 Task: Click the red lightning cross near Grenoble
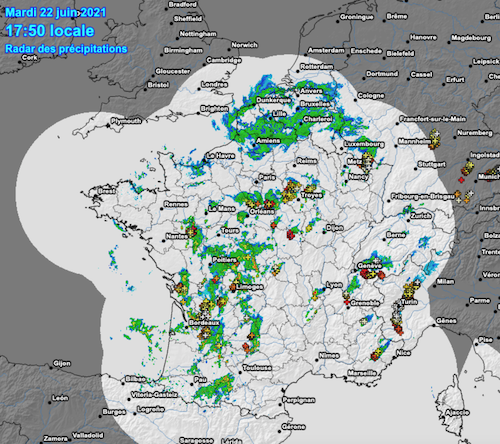tap(347, 302)
